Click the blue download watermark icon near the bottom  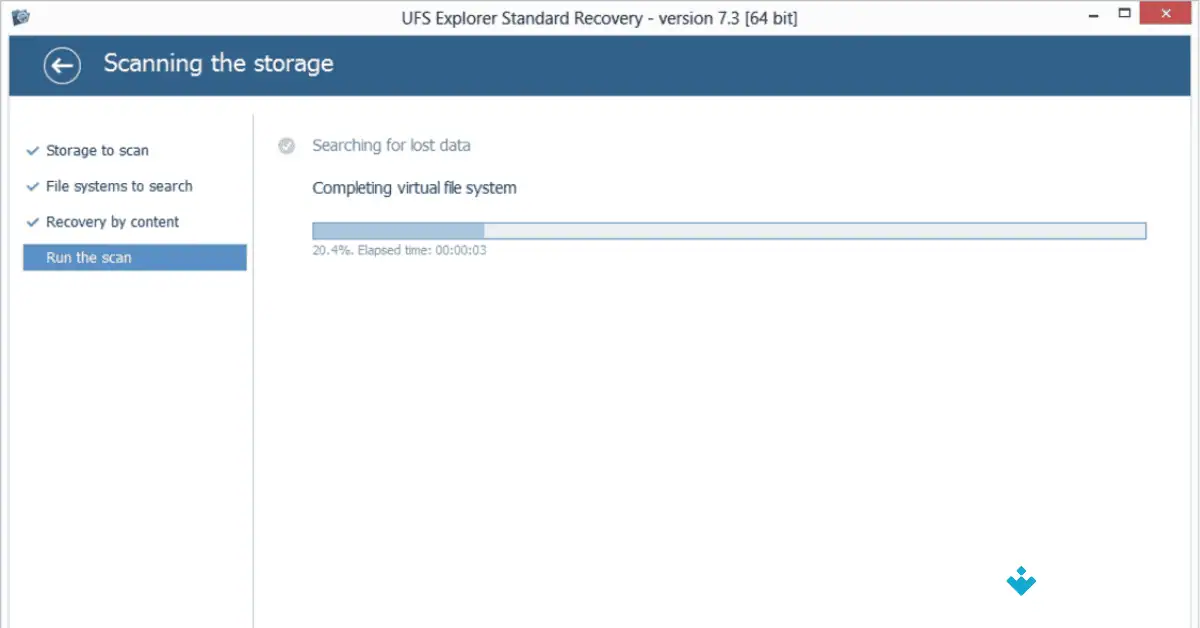pyautogui.click(x=1020, y=581)
